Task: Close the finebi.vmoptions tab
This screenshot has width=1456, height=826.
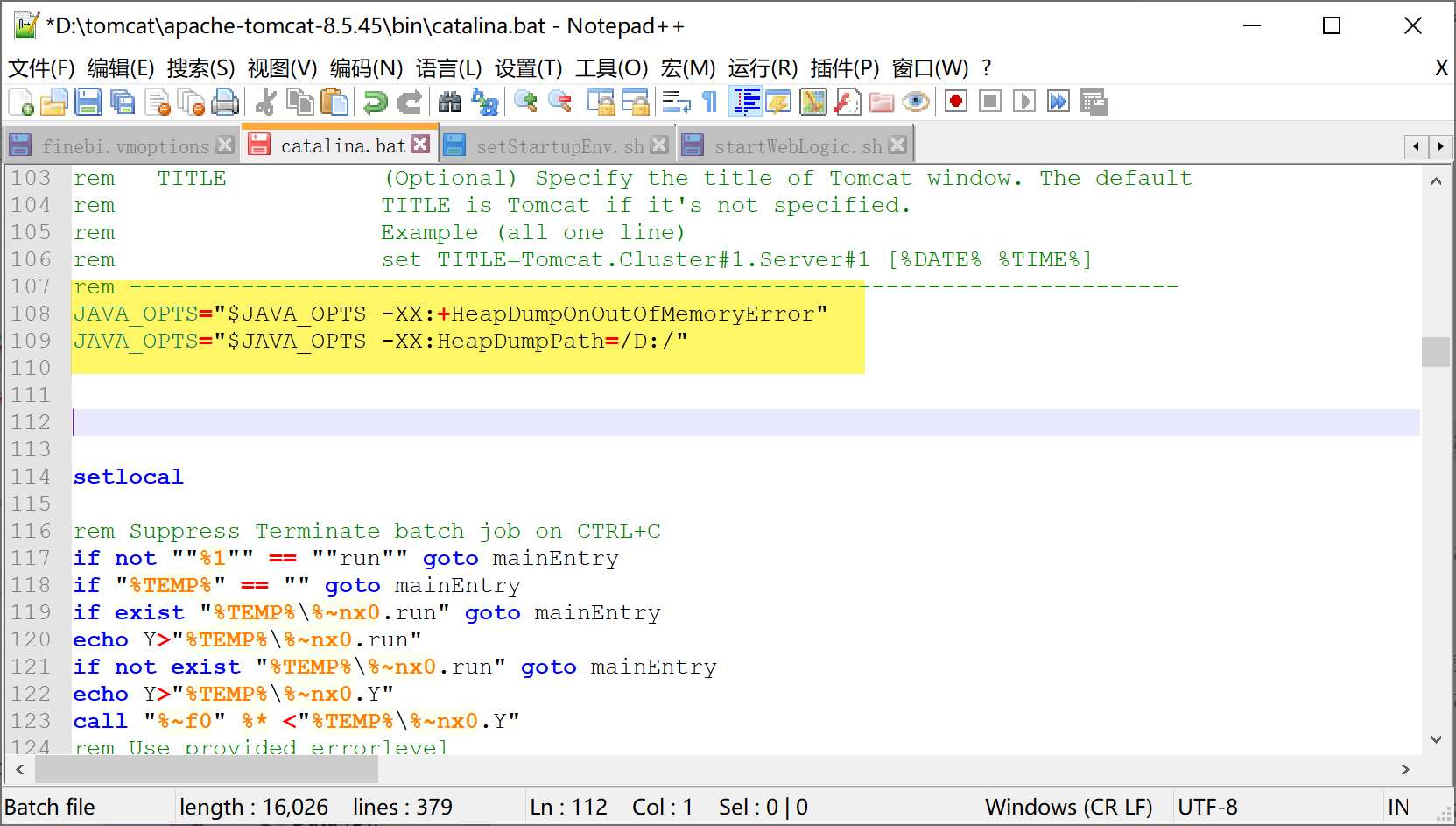Action: pyautogui.click(x=225, y=145)
